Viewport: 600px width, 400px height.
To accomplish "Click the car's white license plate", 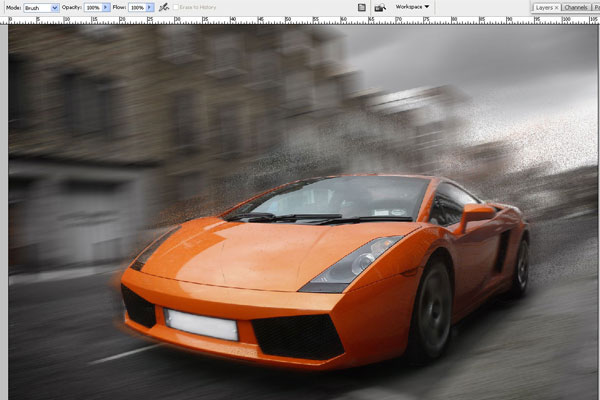I will pyautogui.click(x=201, y=325).
